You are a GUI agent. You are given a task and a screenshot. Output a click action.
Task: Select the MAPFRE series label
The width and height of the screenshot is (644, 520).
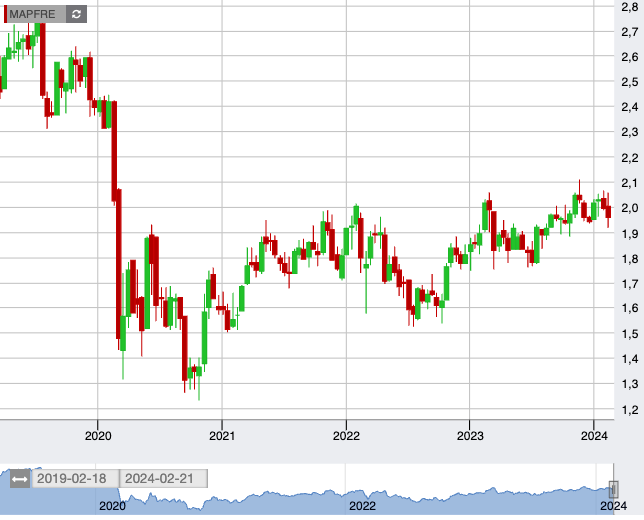click(32, 14)
